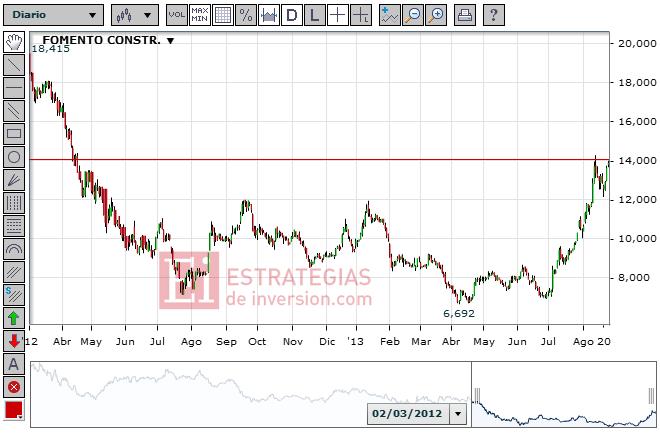Place a red down arrow marker

pyautogui.click(x=14, y=341)
